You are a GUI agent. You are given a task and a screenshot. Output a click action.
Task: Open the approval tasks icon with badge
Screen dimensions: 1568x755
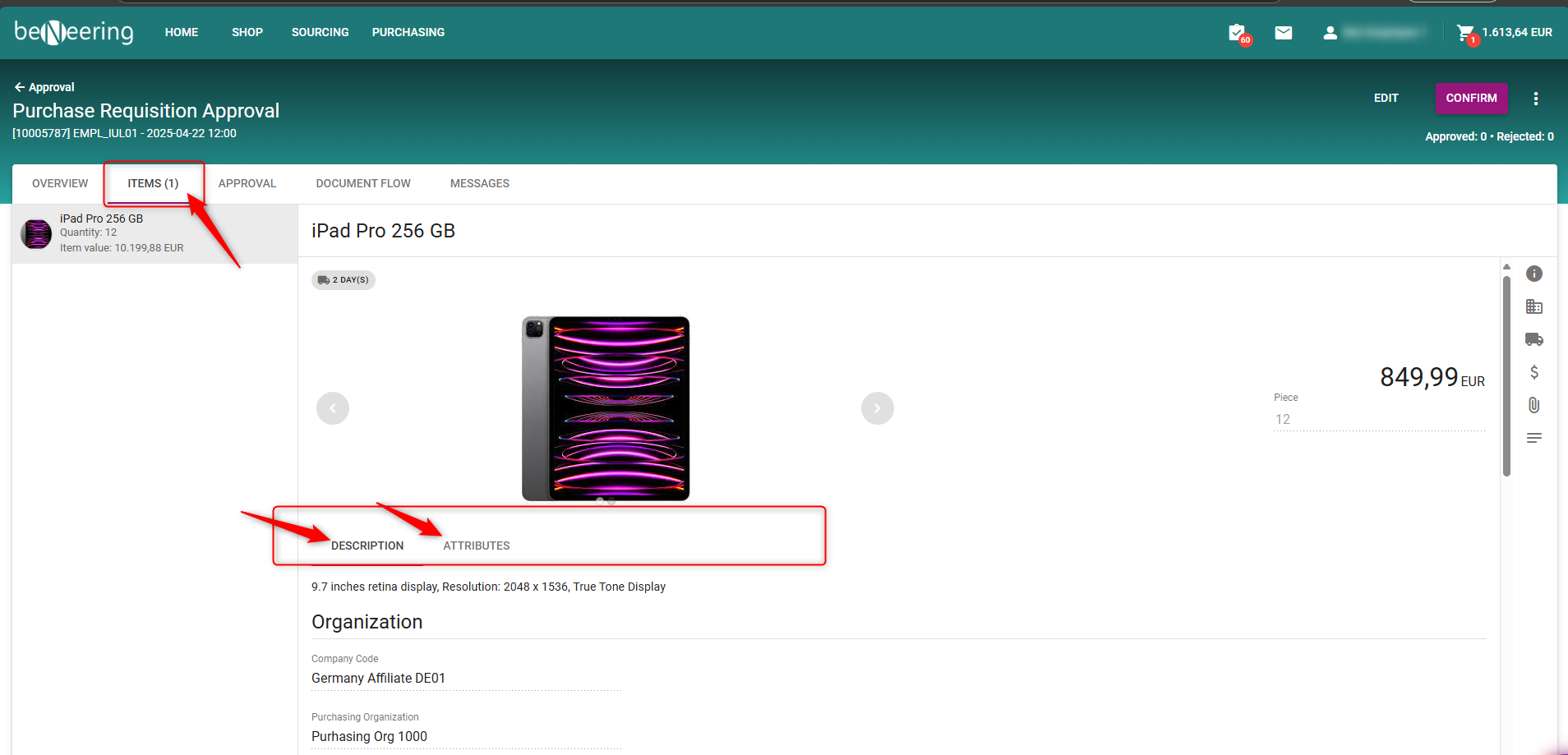coord(1238,33)
